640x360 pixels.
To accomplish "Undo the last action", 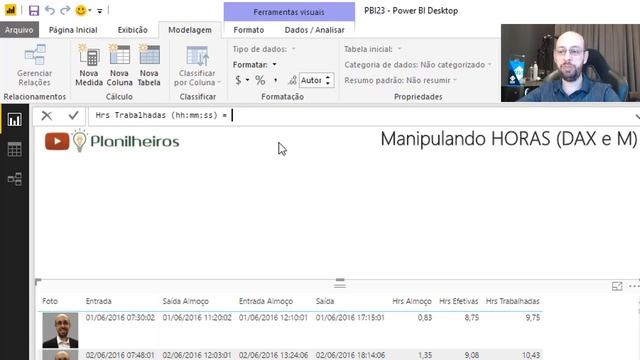I will (x=49, y=10).
